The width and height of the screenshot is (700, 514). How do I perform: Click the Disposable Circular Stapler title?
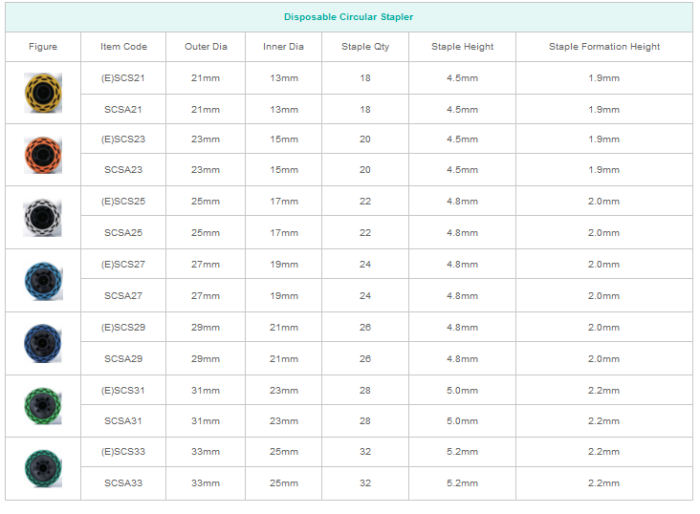coord(348,17)
